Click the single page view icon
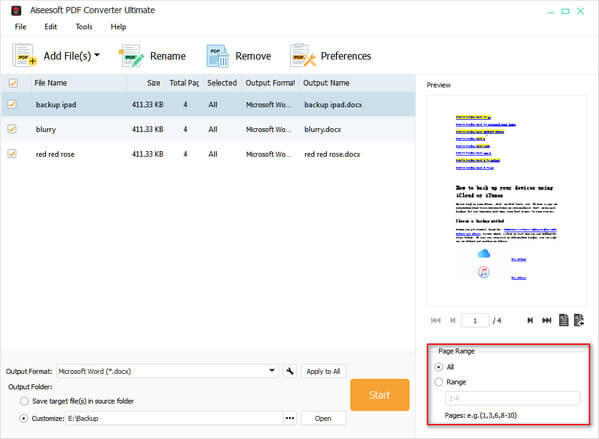This screenshot has width=599, height=439. (x=563, y=320)
